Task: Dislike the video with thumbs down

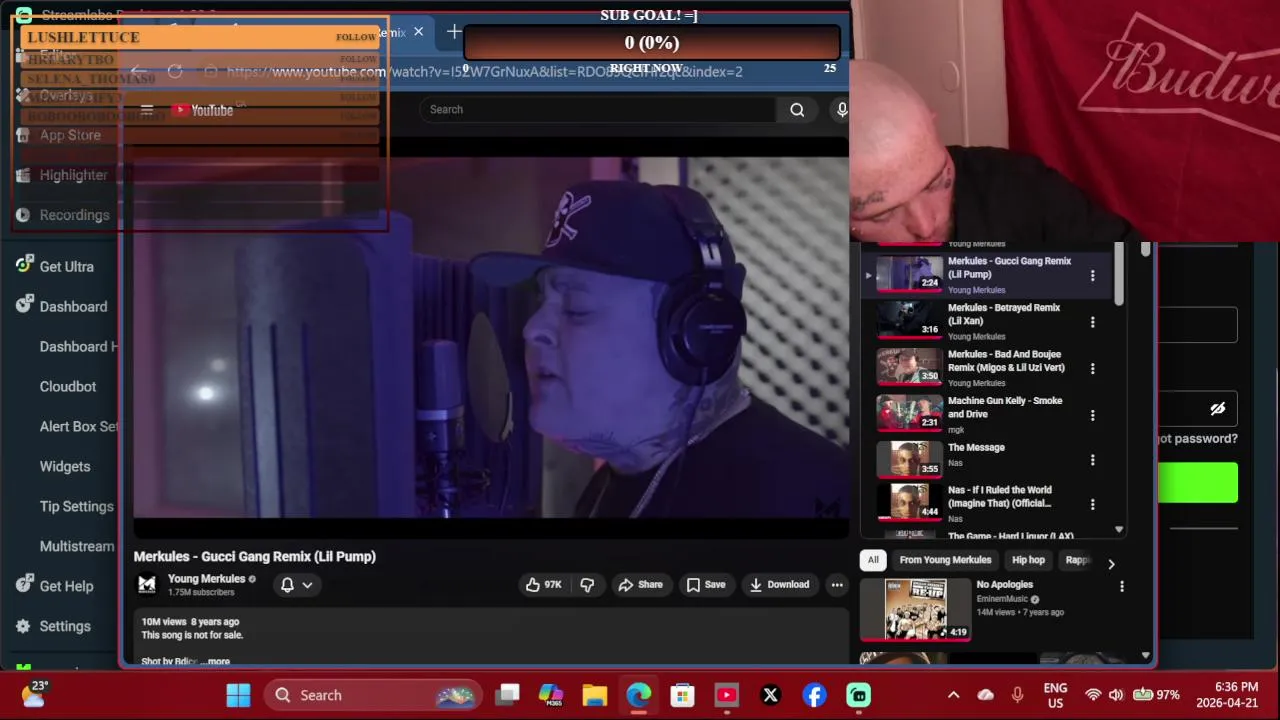Action: pyautogui.click(x=587, y=585)
